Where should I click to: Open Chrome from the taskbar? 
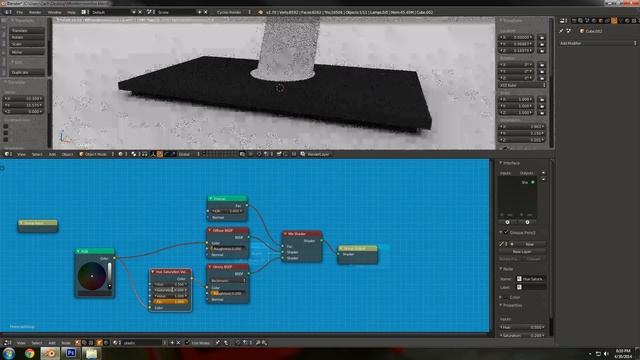pos(29,353)
